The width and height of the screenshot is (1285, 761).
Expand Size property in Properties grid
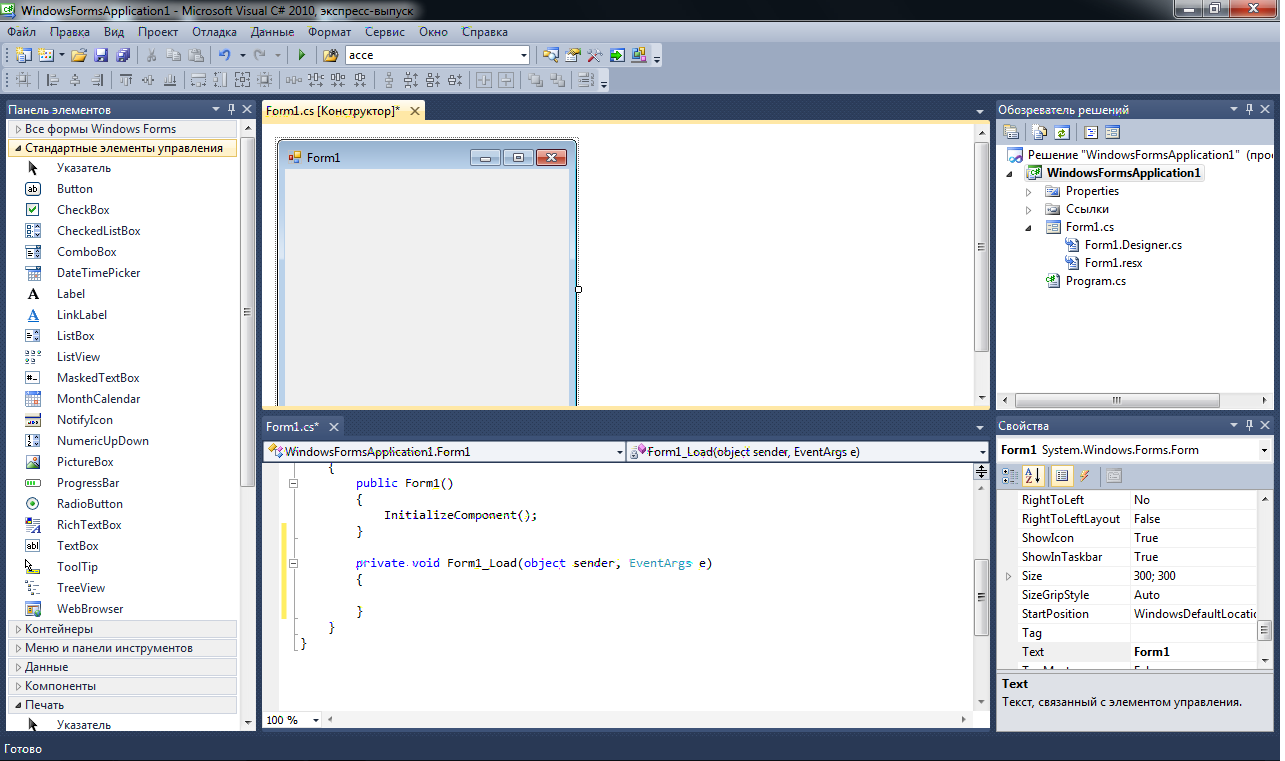point(1008,576)
